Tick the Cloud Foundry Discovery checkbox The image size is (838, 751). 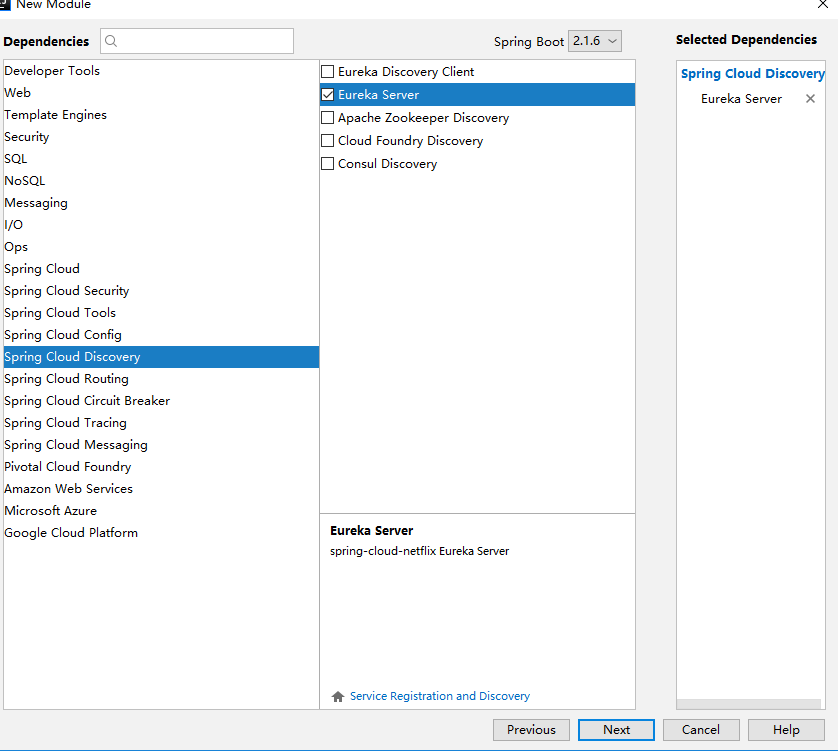coord(328,141)
